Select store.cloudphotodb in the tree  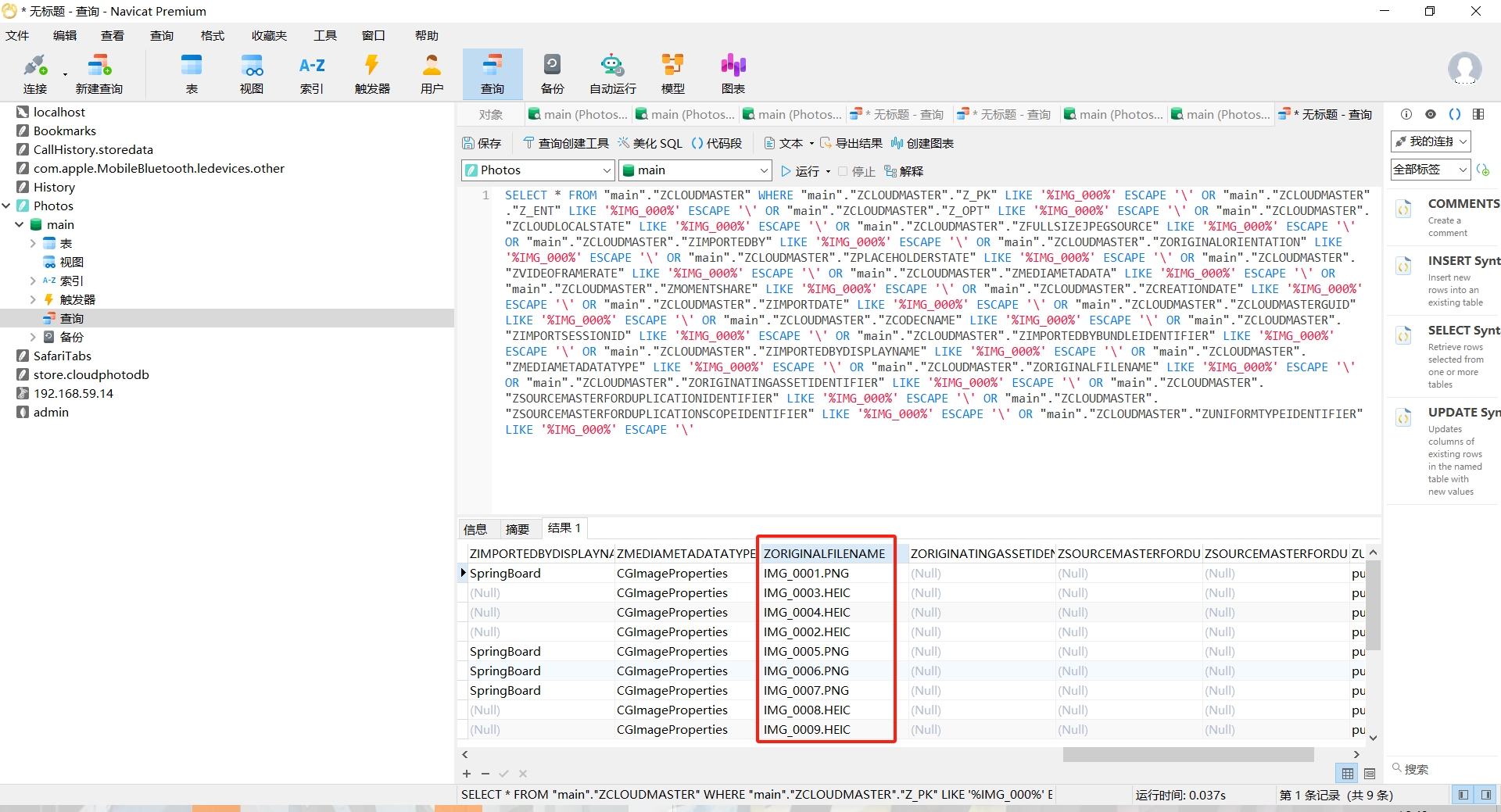point(91,374)
